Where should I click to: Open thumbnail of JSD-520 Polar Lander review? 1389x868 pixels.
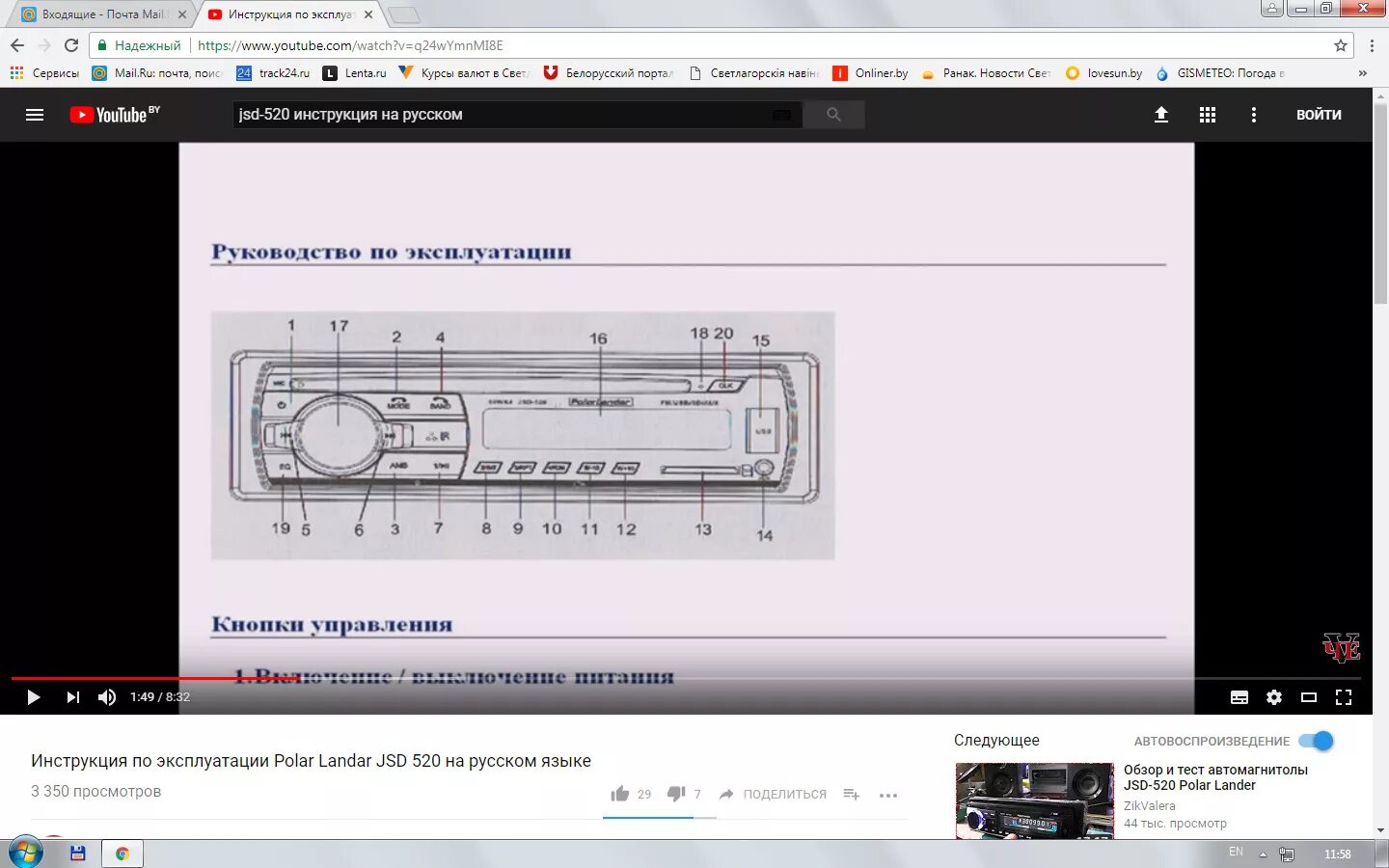pyautogui.click(x=1034, y=800)
